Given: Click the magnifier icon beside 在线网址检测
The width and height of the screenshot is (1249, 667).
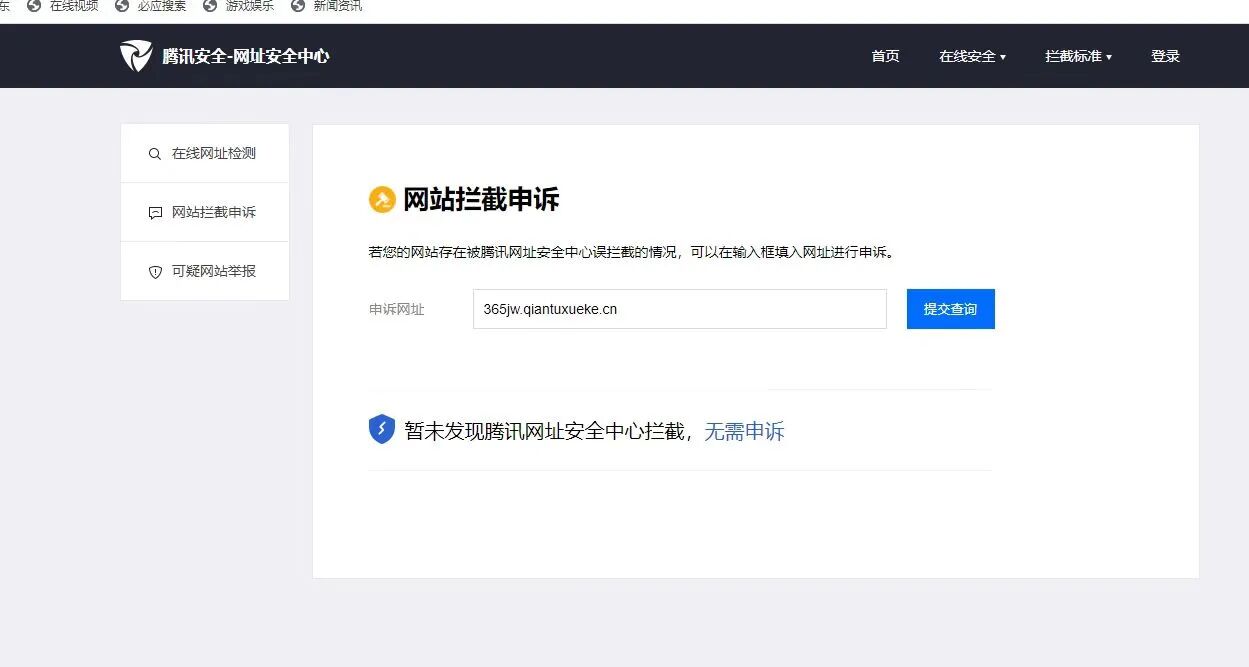Looking at the screenshot, I should pos(155,154).
